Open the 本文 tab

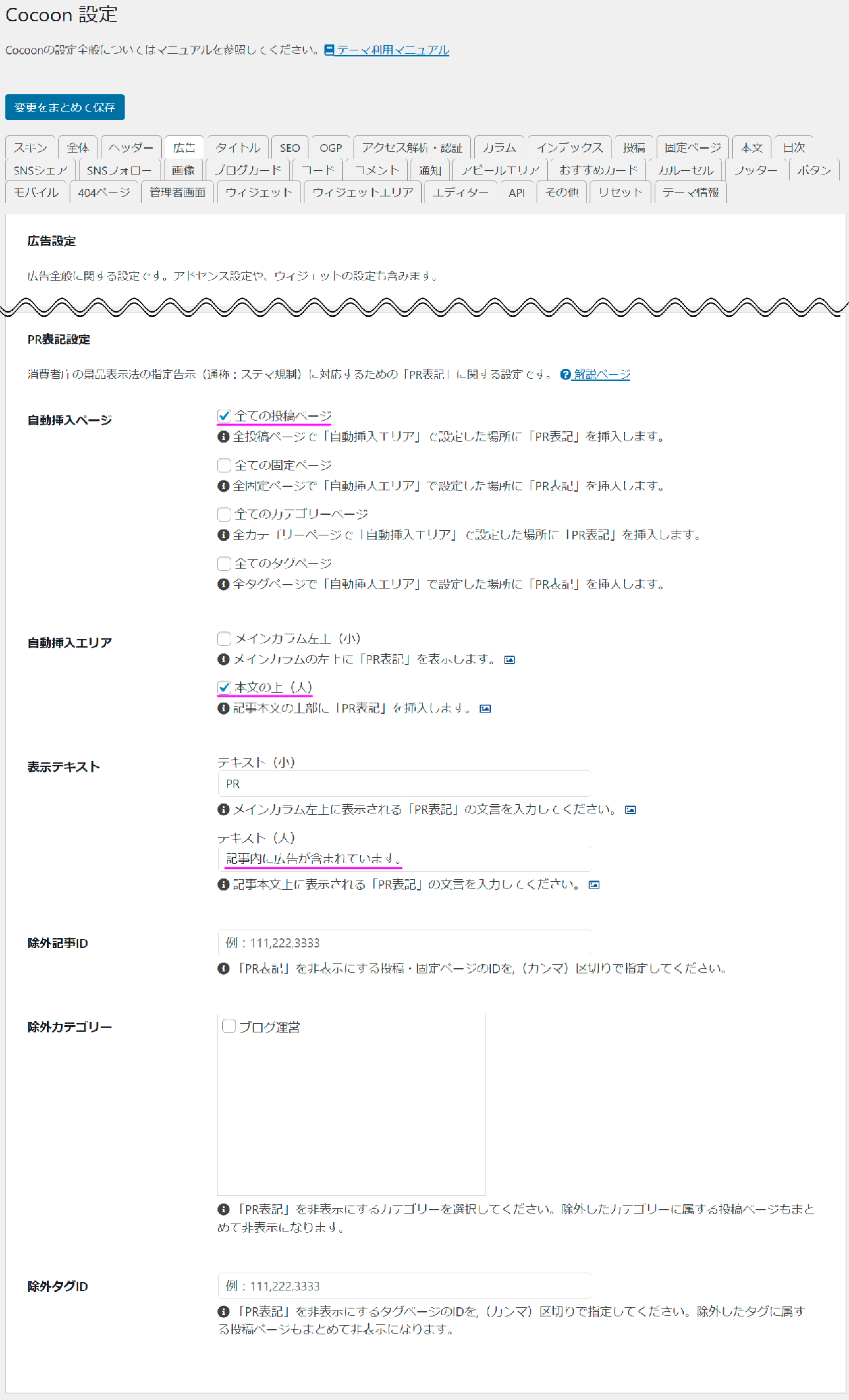pos(752,147)
